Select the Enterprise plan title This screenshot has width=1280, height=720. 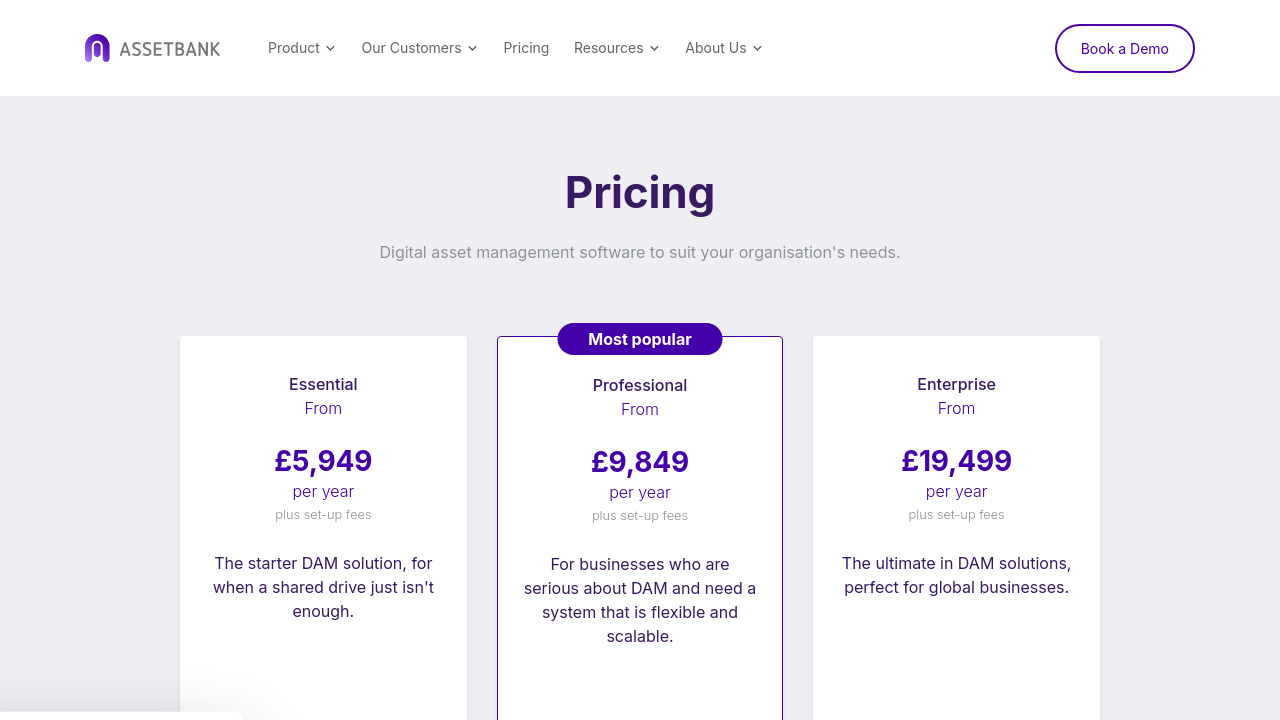point(956,384)
